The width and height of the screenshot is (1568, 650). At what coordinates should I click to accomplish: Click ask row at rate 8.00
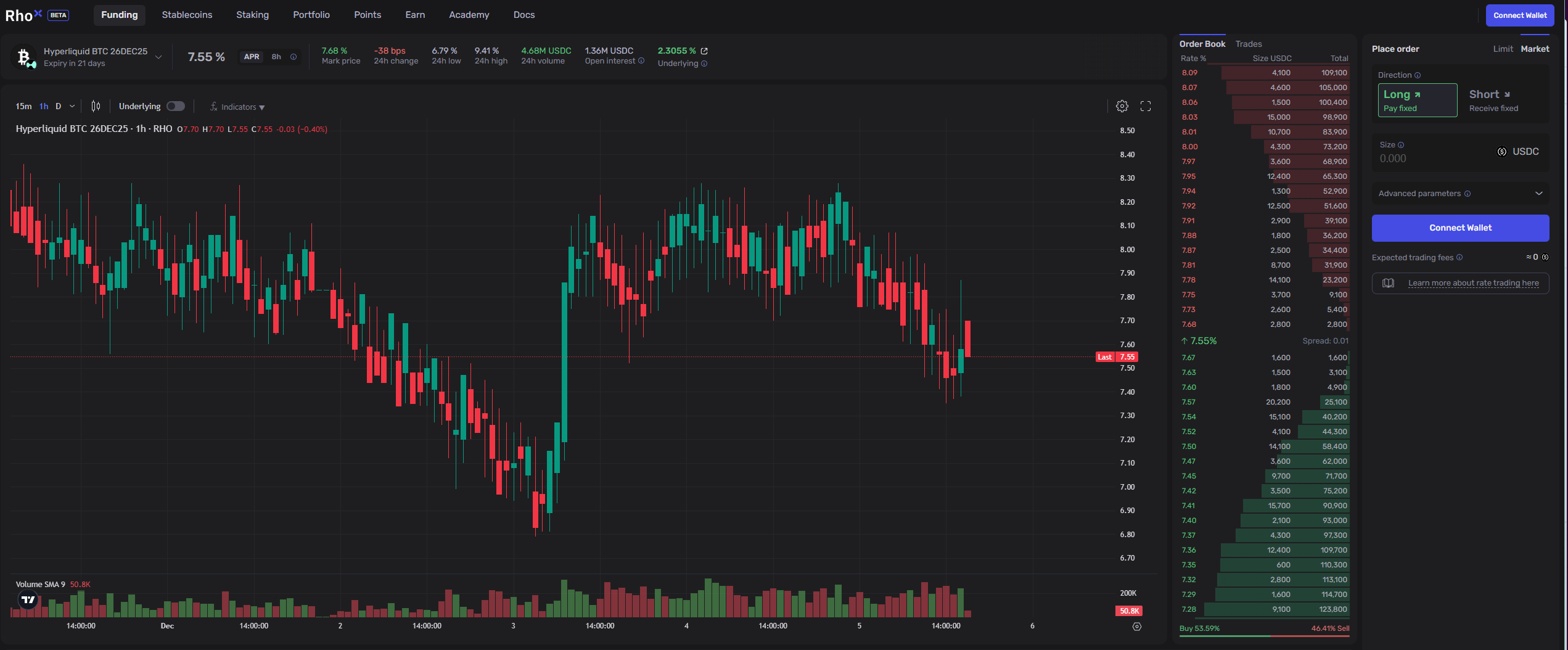point(1264,147)
